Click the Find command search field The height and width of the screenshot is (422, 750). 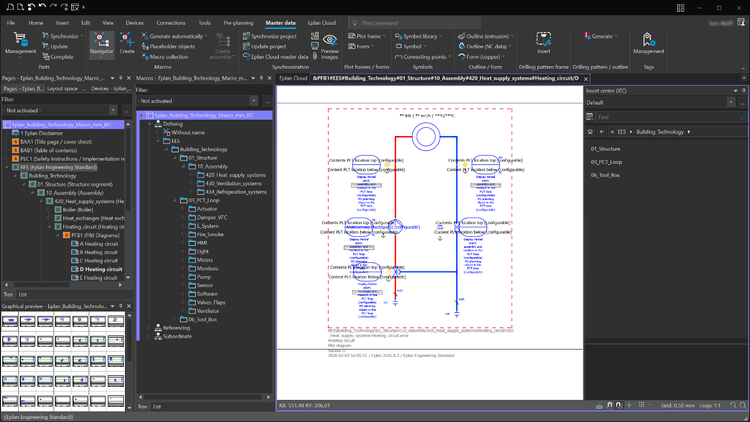pos(414,23)
